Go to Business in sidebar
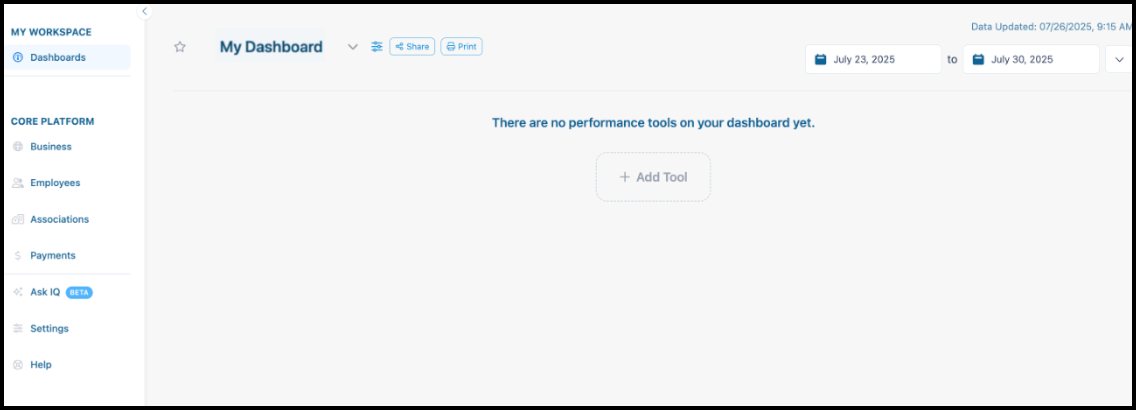The height and width of the screenshot is (410, 1136). click(50, 147)
